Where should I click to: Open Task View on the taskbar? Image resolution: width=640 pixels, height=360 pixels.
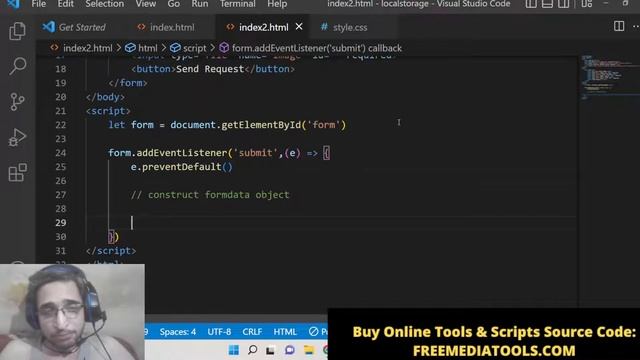coord(270,350)
